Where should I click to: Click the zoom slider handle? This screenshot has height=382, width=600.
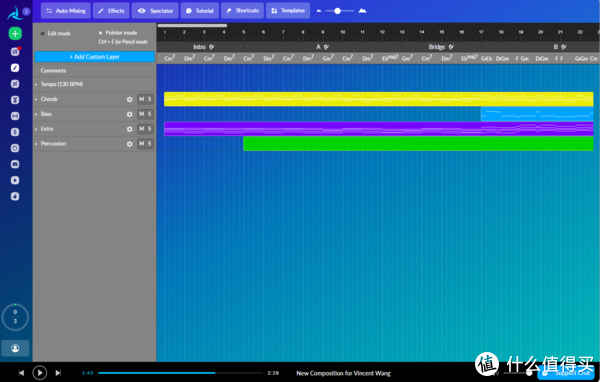coord(337,11)
